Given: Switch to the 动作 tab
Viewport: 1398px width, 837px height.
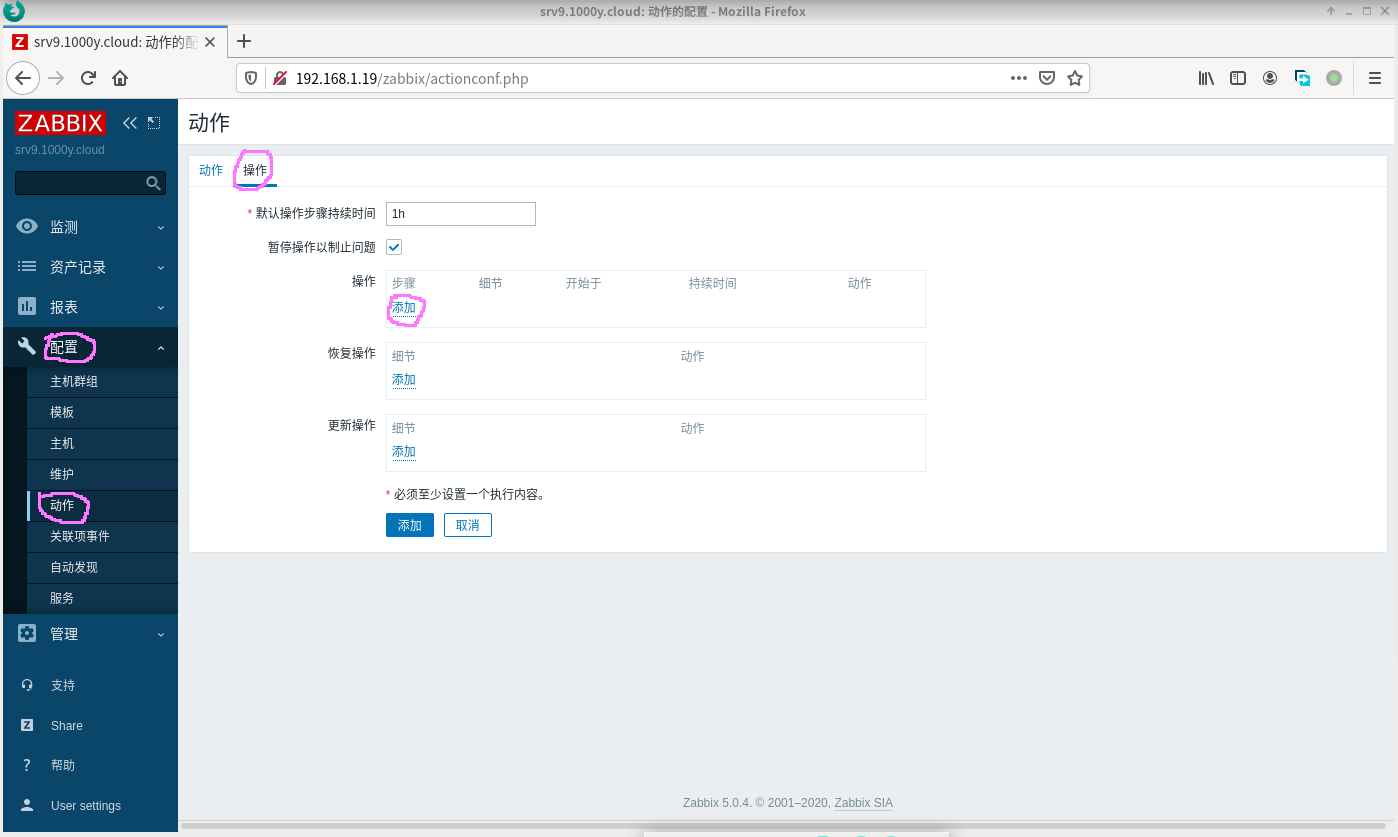Looking at the screenshot, I should (x=211, y=170).
